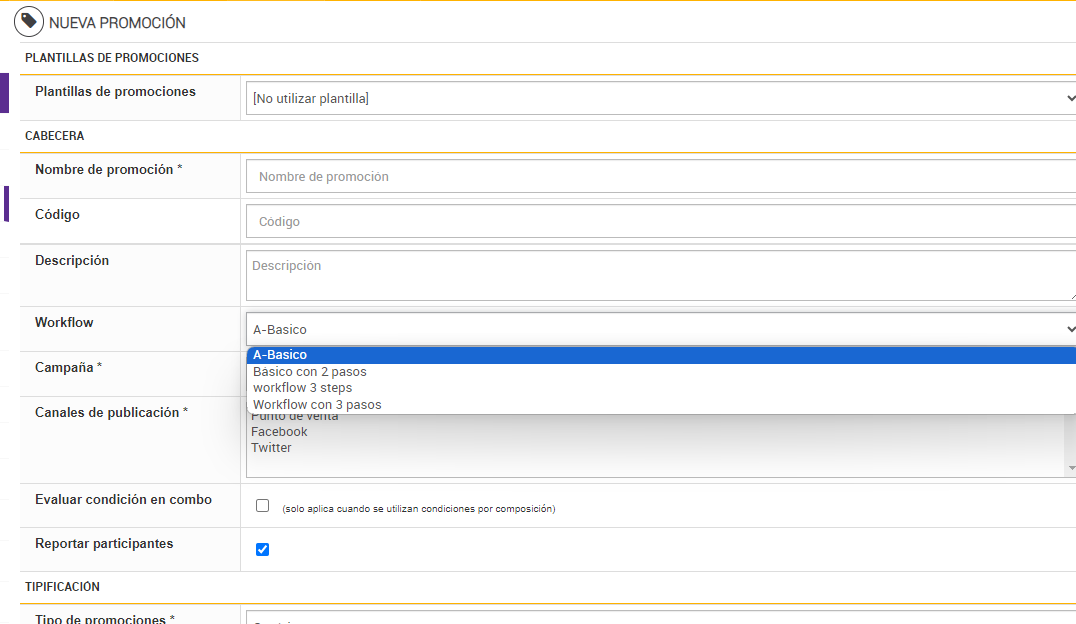This screenshot has width=1076, height=624.
Task: Uncheck the Reportar participantes checkbox
Action: pos(263,549)
